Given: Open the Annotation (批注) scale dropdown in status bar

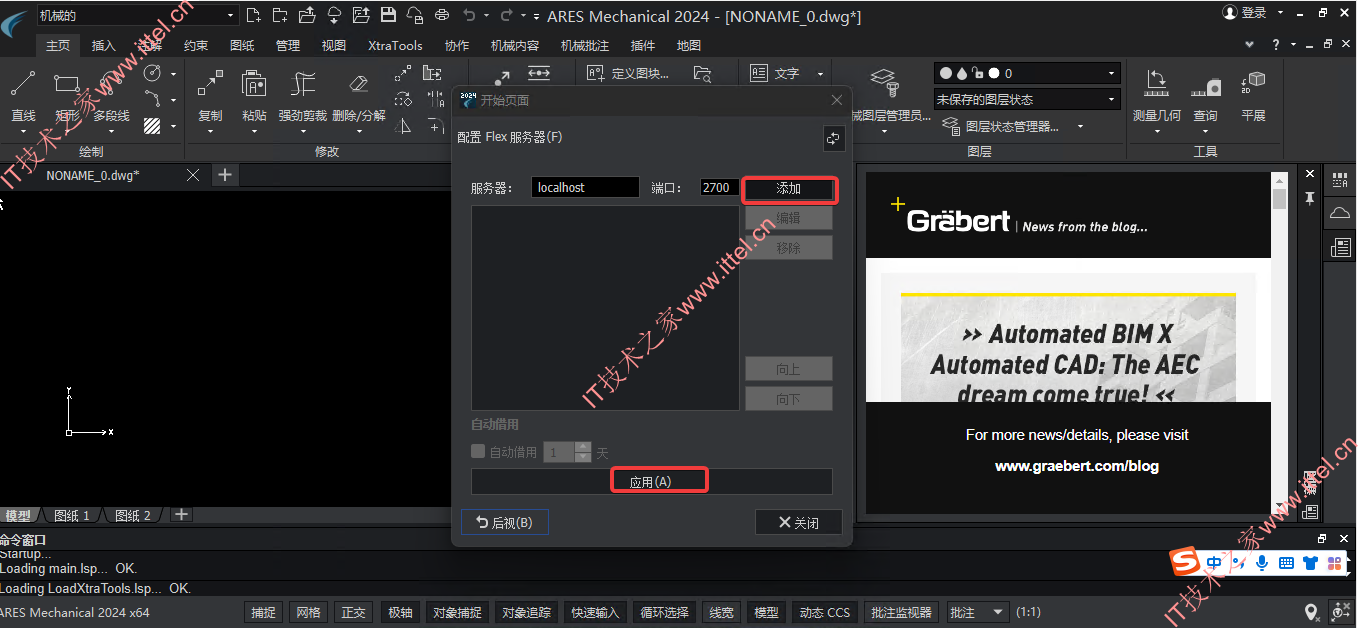Looking at the screenshot, I should click(x=976, y=612).
